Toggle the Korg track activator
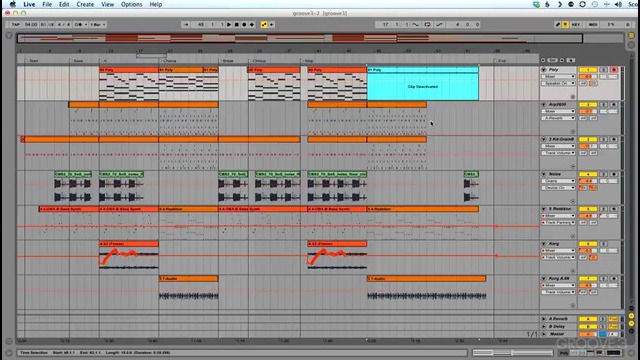The height and width of the screenshot is (360, 640). pyautogui.click(x=588, y=244)
